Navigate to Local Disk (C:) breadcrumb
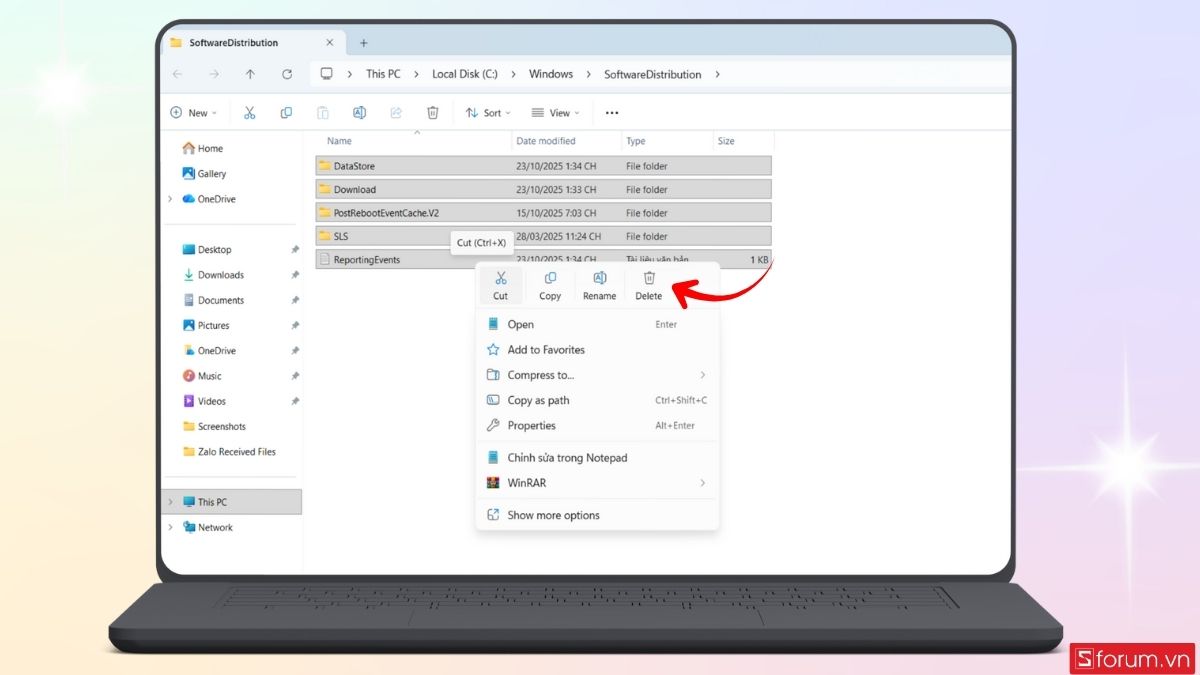Viewport: 1200px width, 675px height. pyautogui.click(x=465, y=74)
